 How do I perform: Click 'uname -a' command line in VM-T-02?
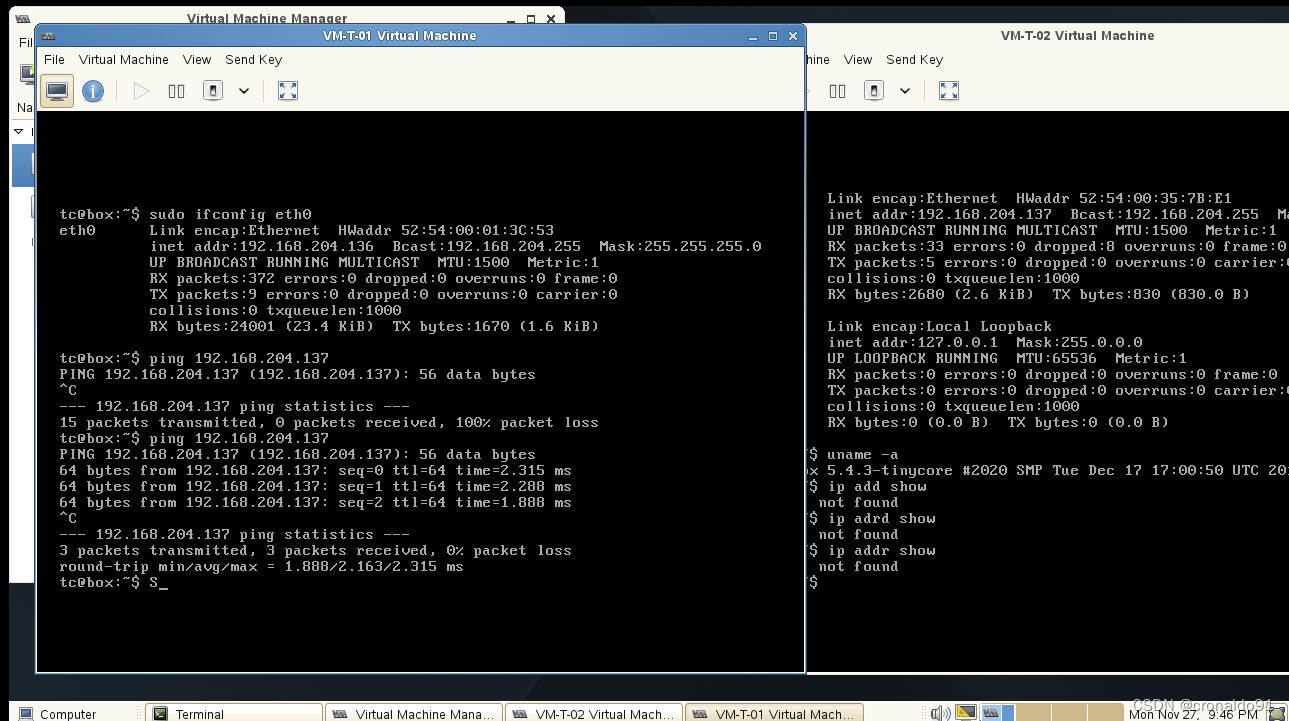click(862, 454)
